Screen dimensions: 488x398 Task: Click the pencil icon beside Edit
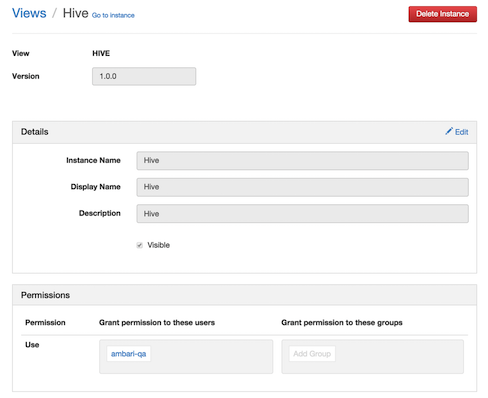tap(449, 131)
